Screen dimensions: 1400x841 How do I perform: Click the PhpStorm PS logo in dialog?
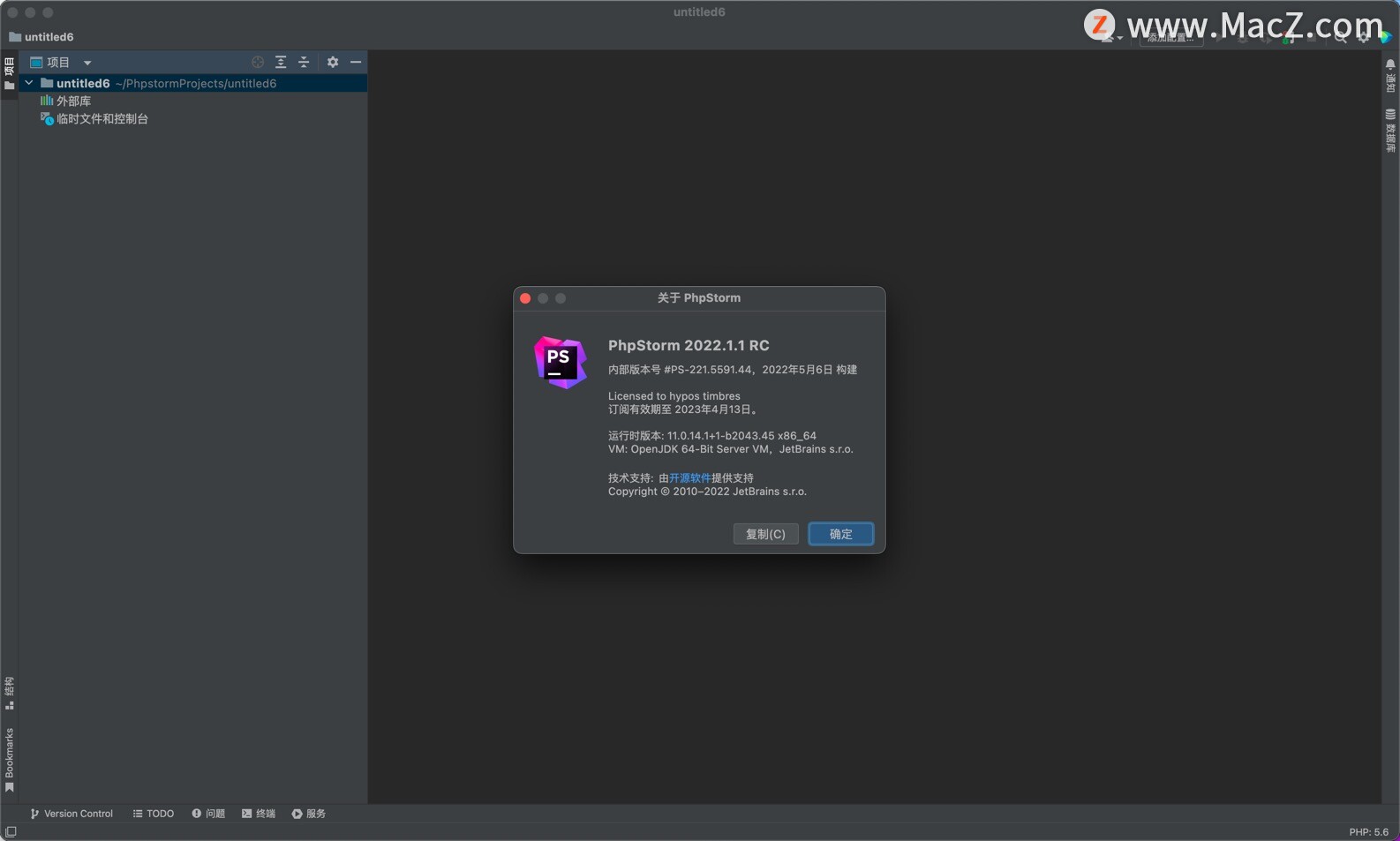560,362
